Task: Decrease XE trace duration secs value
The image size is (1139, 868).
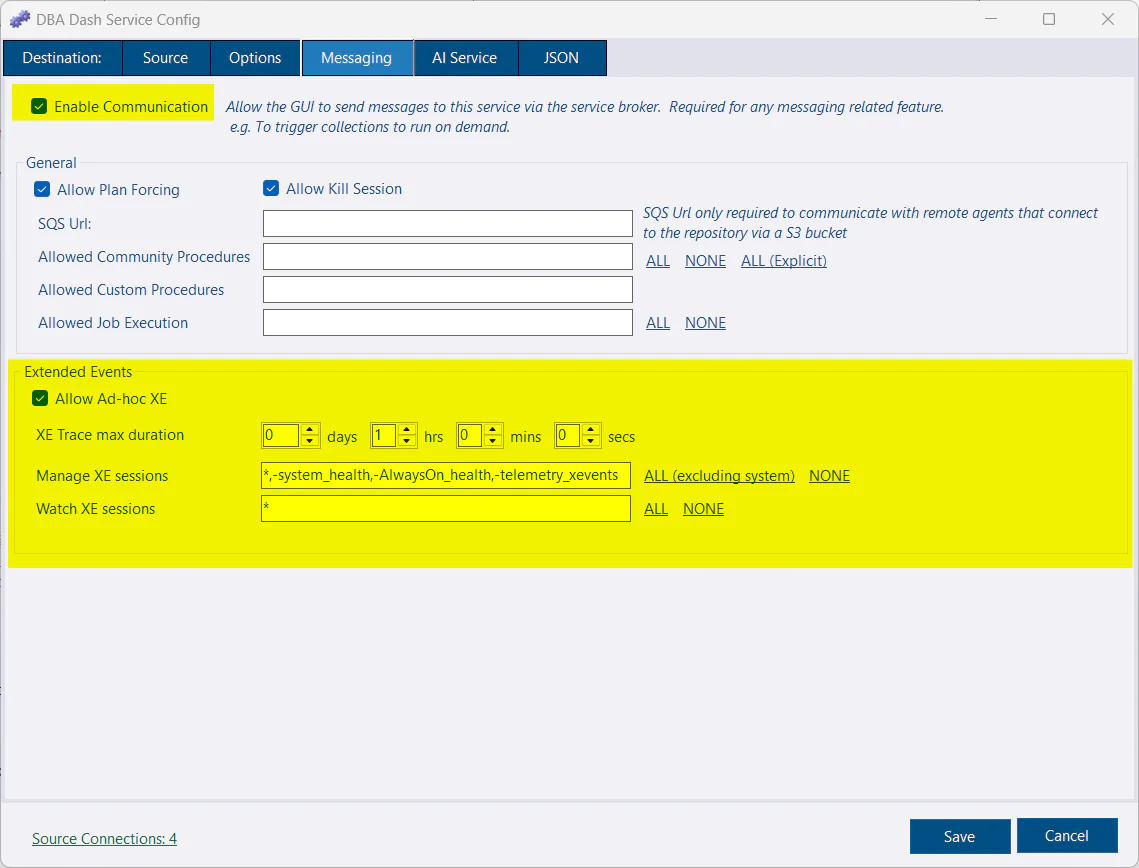Action: click(x=591, y=441)
